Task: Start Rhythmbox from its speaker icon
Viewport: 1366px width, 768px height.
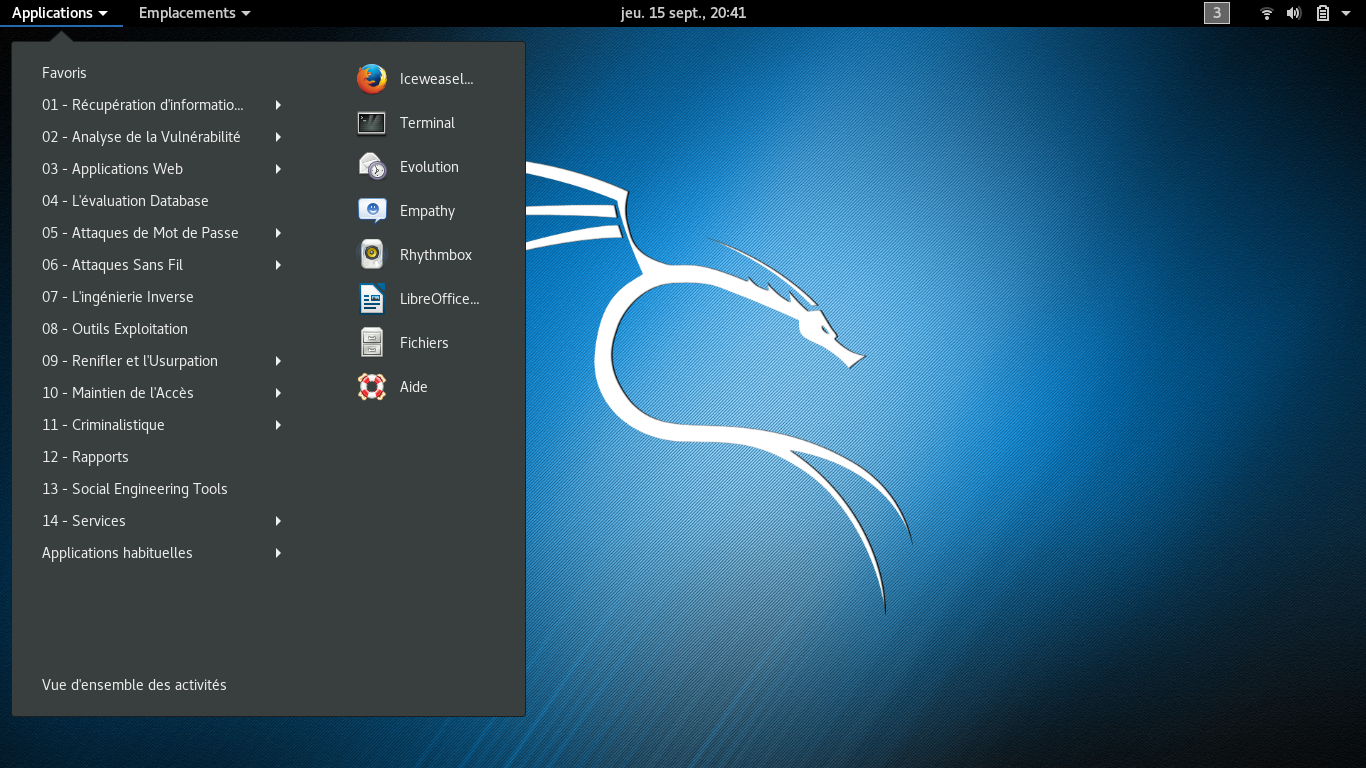Action: click(372, 255)
